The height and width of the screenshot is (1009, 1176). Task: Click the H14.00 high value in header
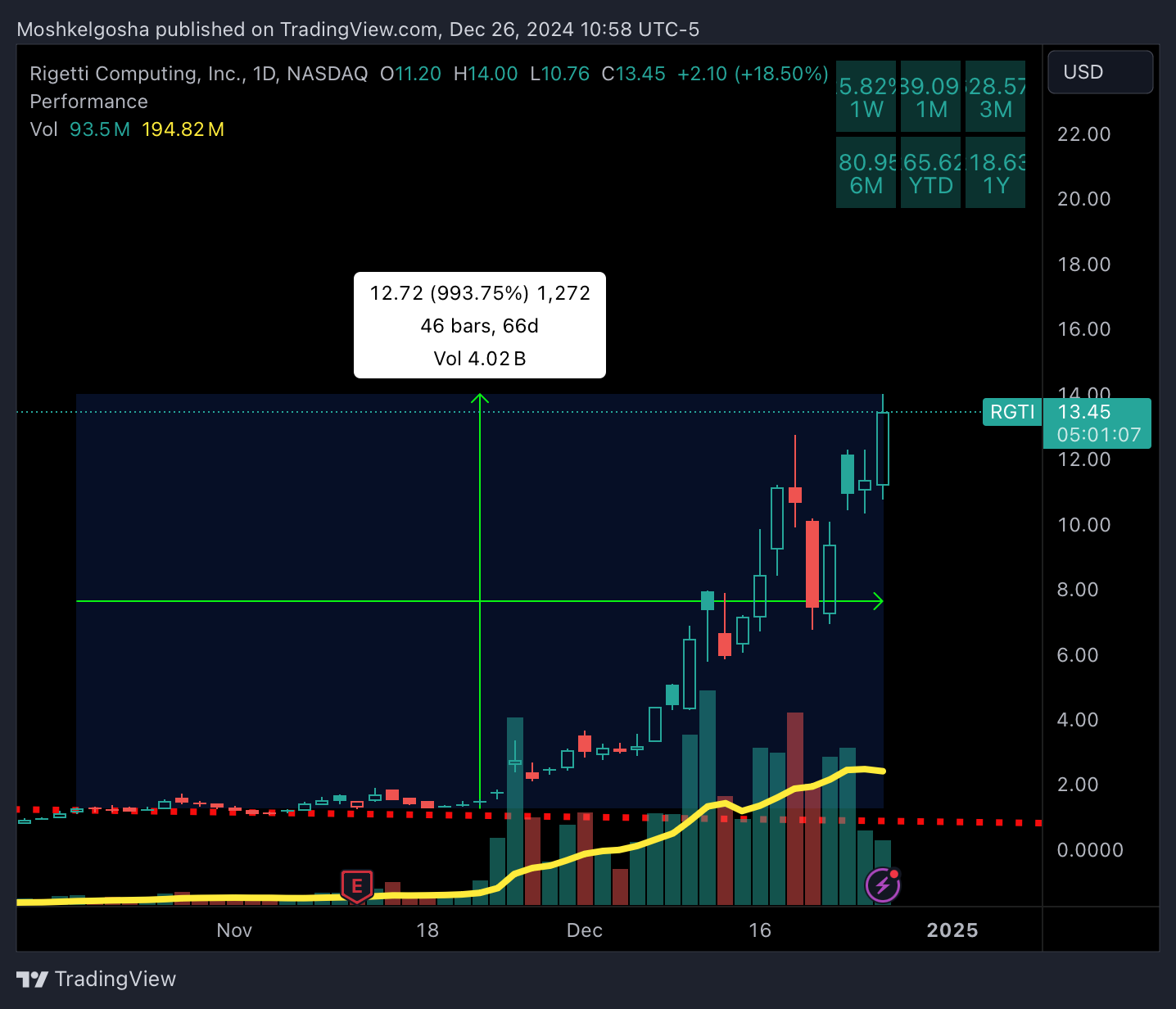pyautogui.click(x=486, y=74)
